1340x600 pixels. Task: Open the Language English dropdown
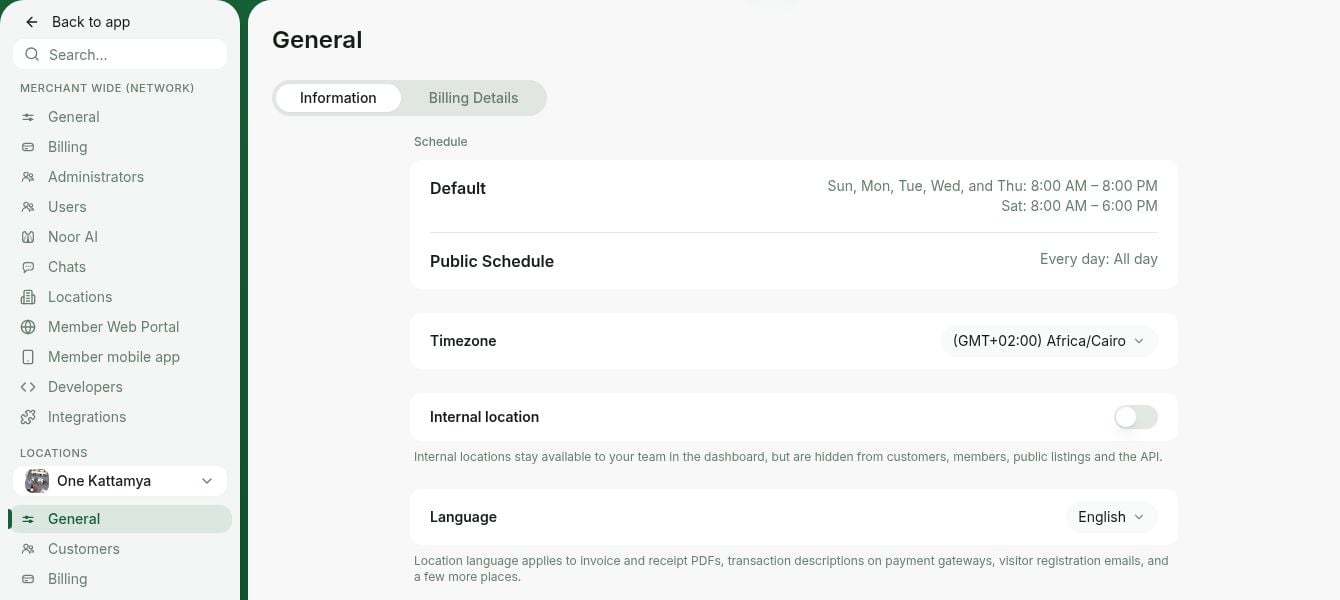pyautogui.click(x=1112, y=517)
